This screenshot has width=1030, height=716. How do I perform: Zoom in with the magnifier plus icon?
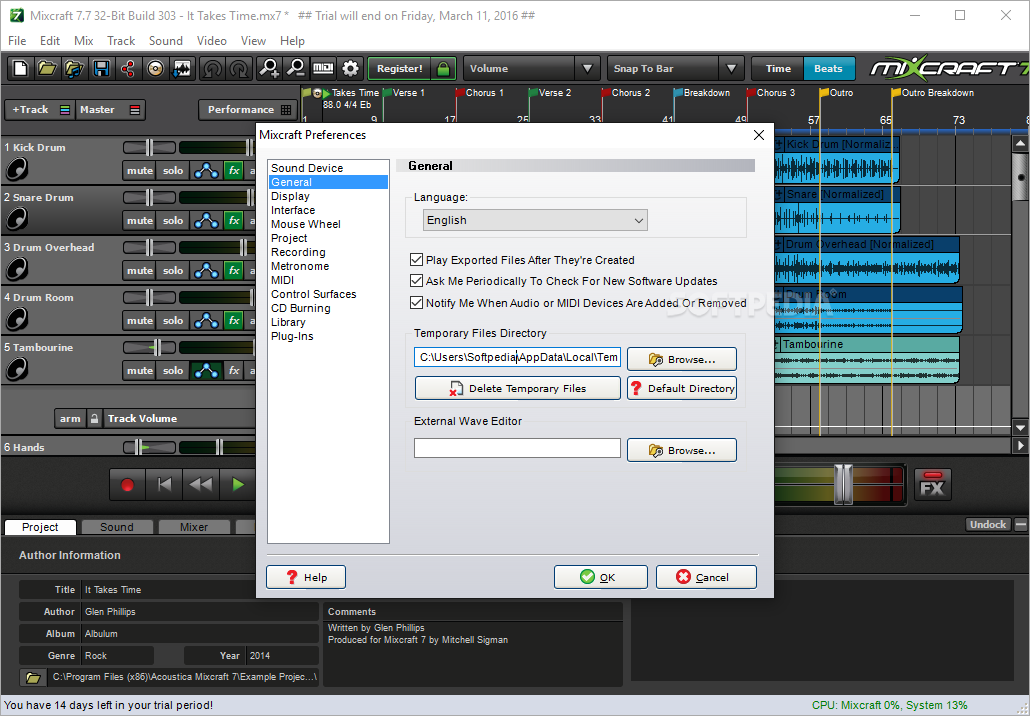pyautogui.click(x=269, y=68)
